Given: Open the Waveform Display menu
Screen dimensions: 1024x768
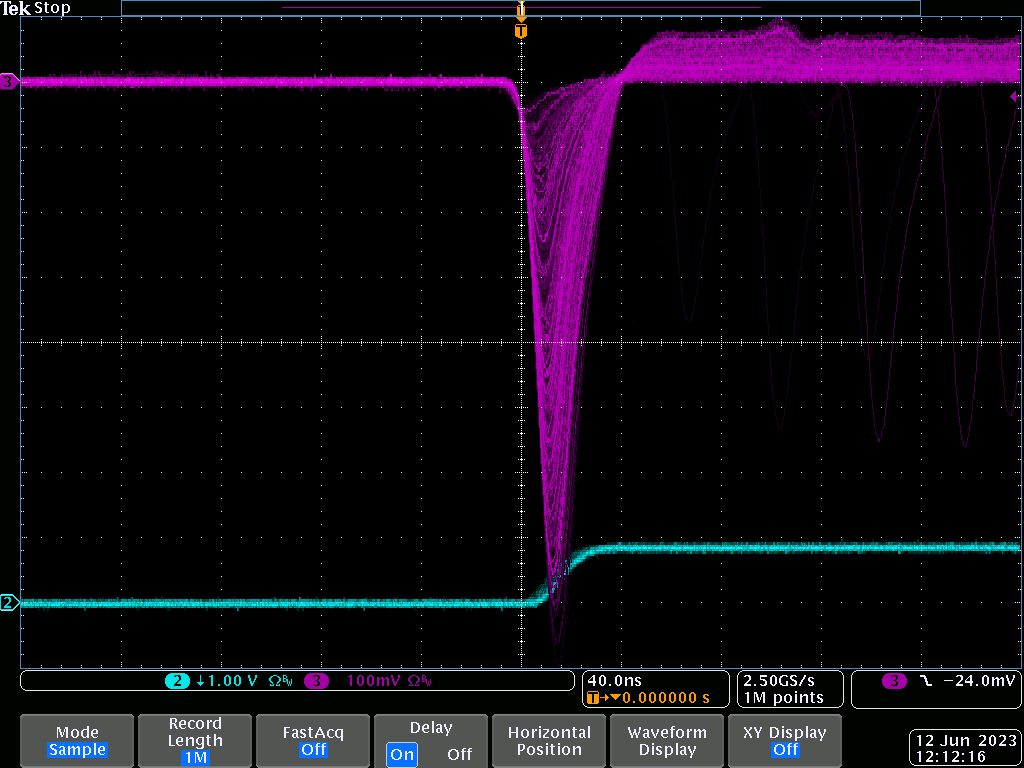Looking at the screenshot, I should click(667, 741).
